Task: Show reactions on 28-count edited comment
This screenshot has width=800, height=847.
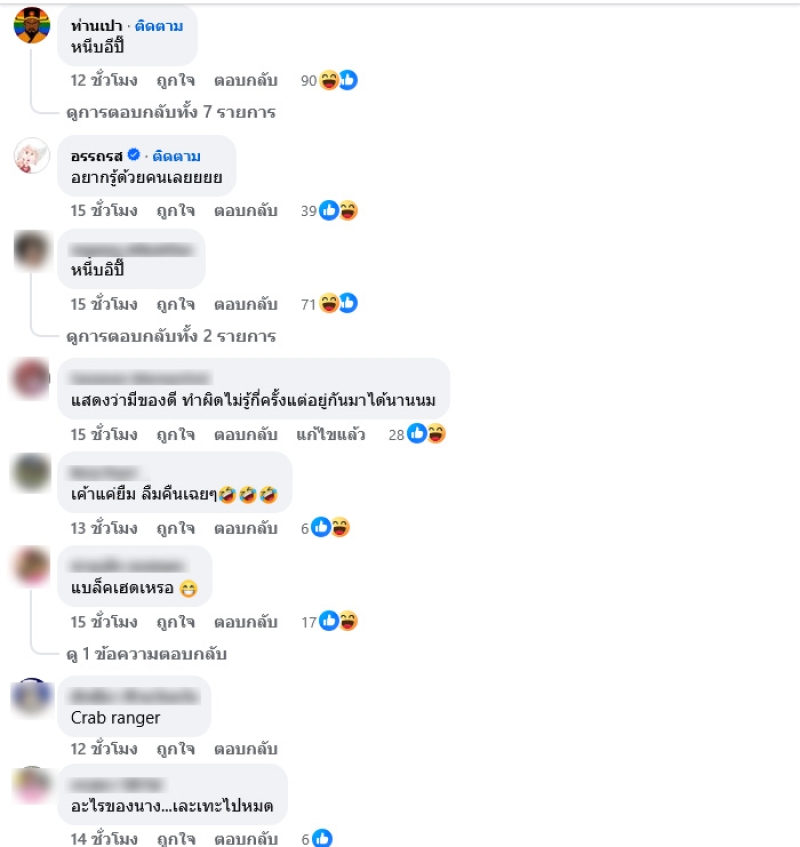Action: 416,434
